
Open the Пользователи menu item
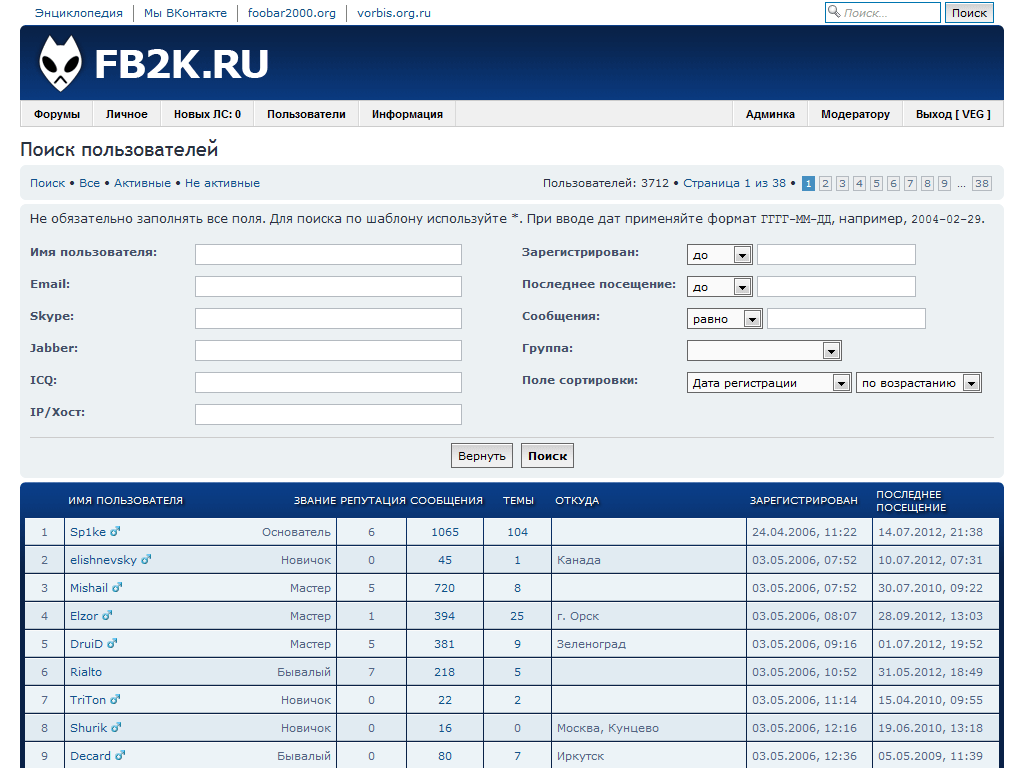pyautogui.click(x=306, y=114)
